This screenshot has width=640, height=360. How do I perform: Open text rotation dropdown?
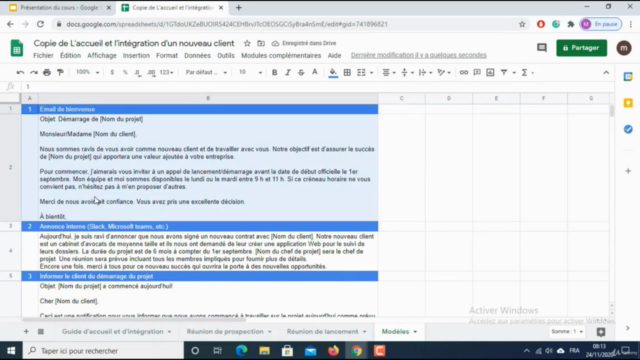[x=444, y=73]
